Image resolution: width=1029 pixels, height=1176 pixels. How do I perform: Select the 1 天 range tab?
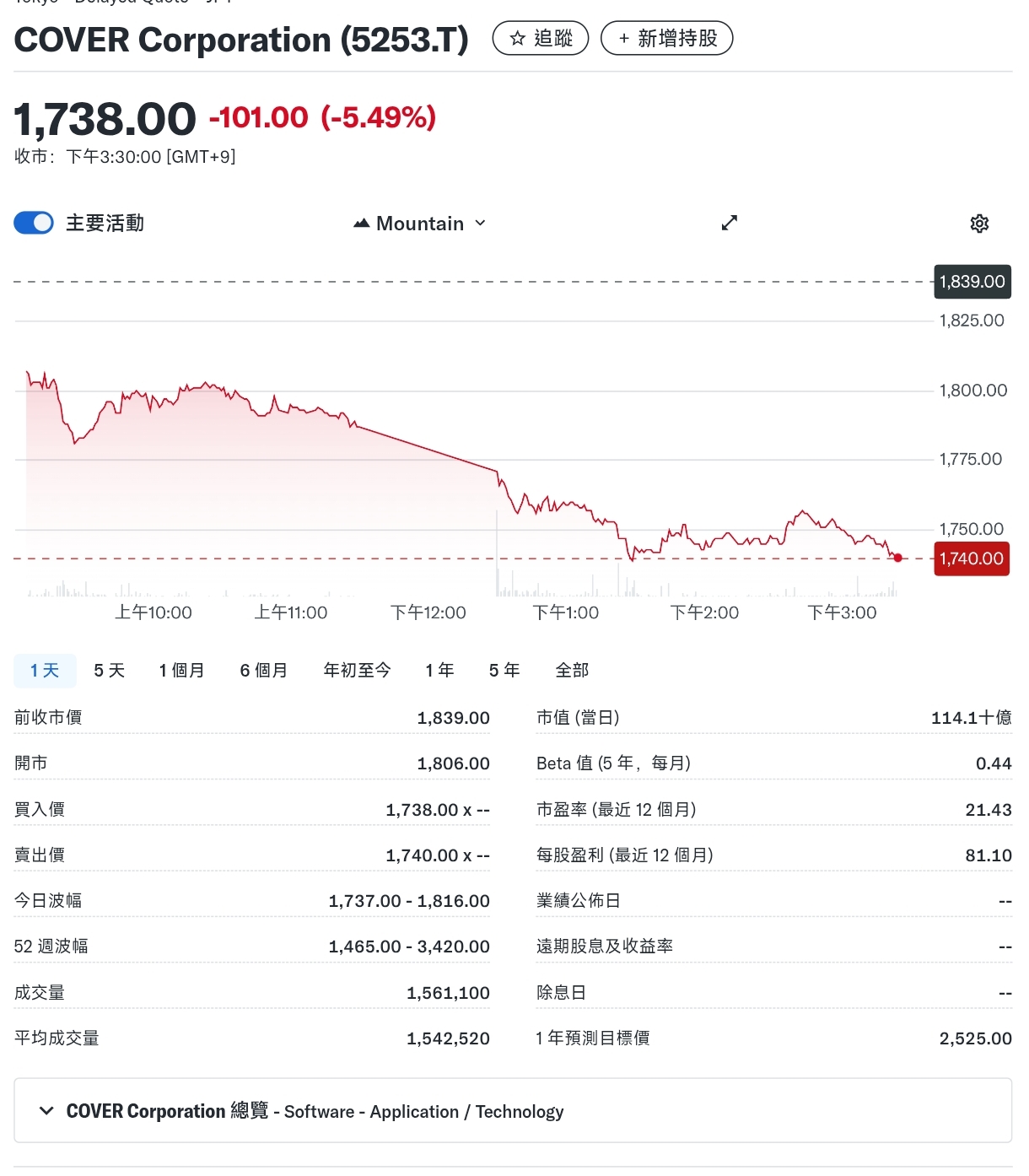pos(45,671)
